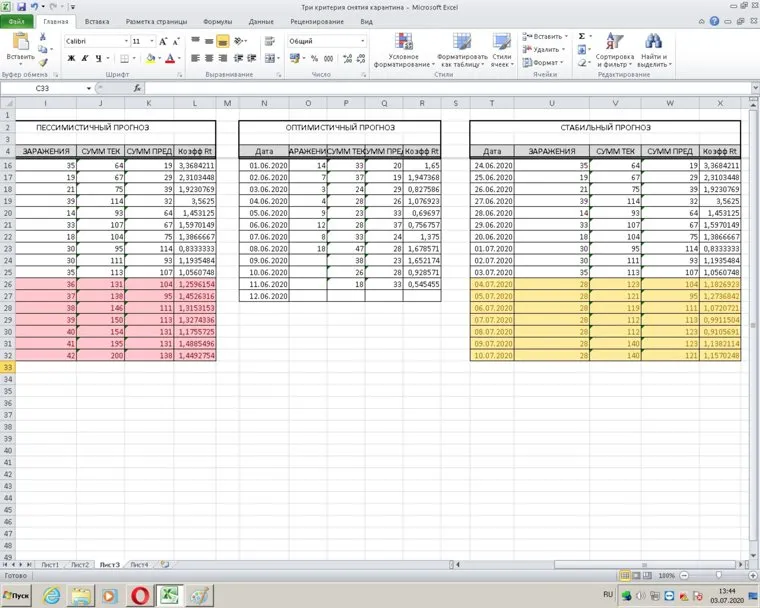Toggle underline formatting Ч button
The width and height of the screenshot is (760, 608).
click(x=99, y=59)
